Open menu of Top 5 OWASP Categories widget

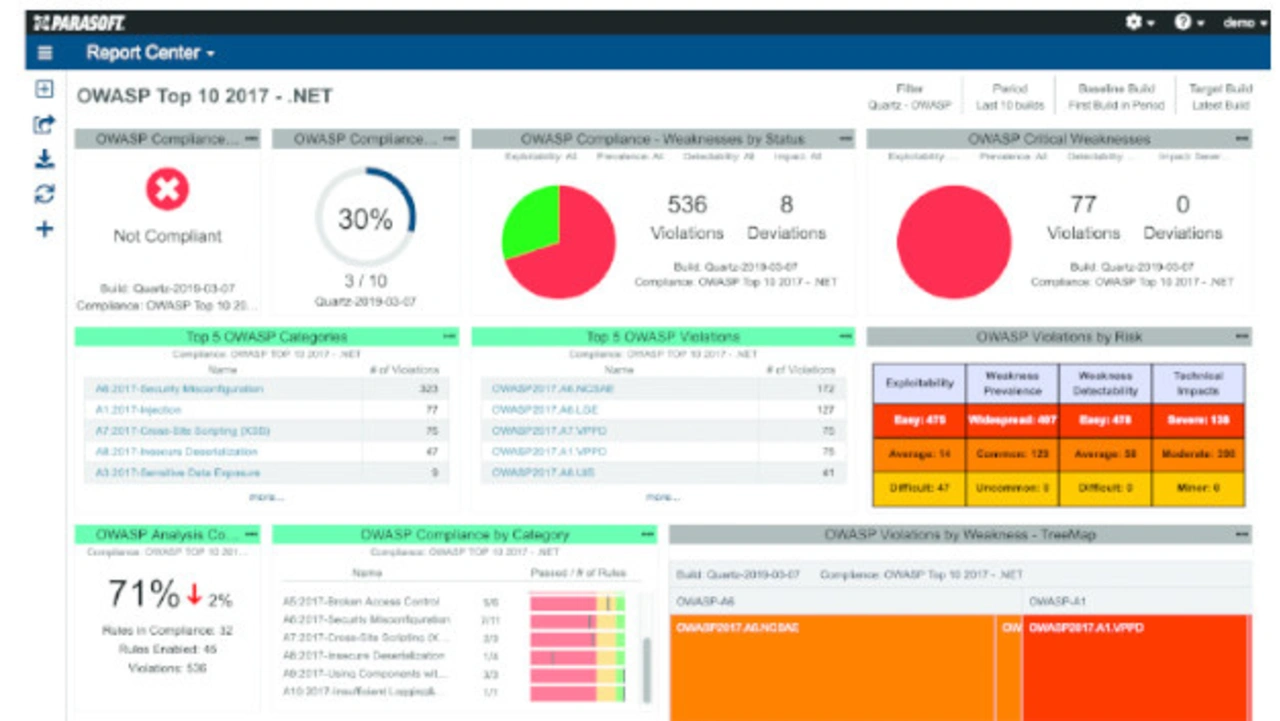449,337
